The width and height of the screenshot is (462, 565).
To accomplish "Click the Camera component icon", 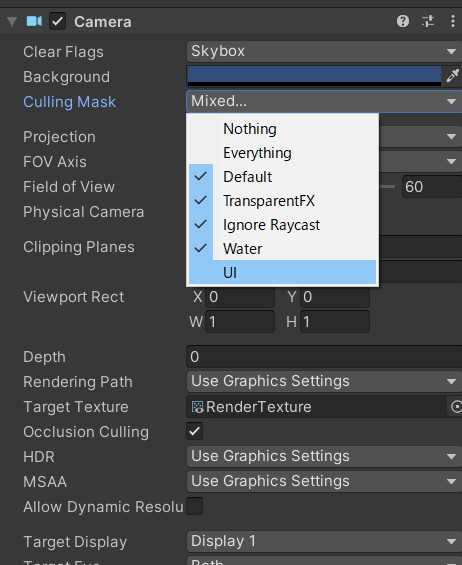I will pos(34,21).
